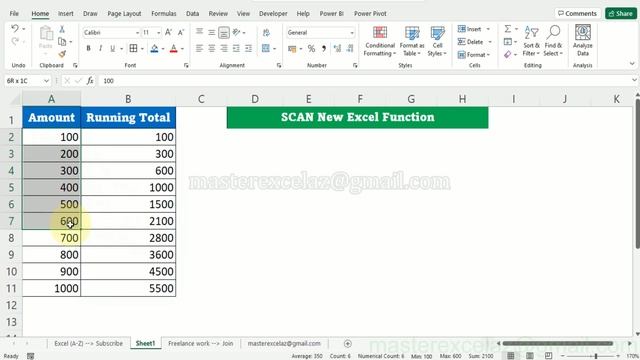
Task: Click the Copy icon
Action: tap(62, 42)
